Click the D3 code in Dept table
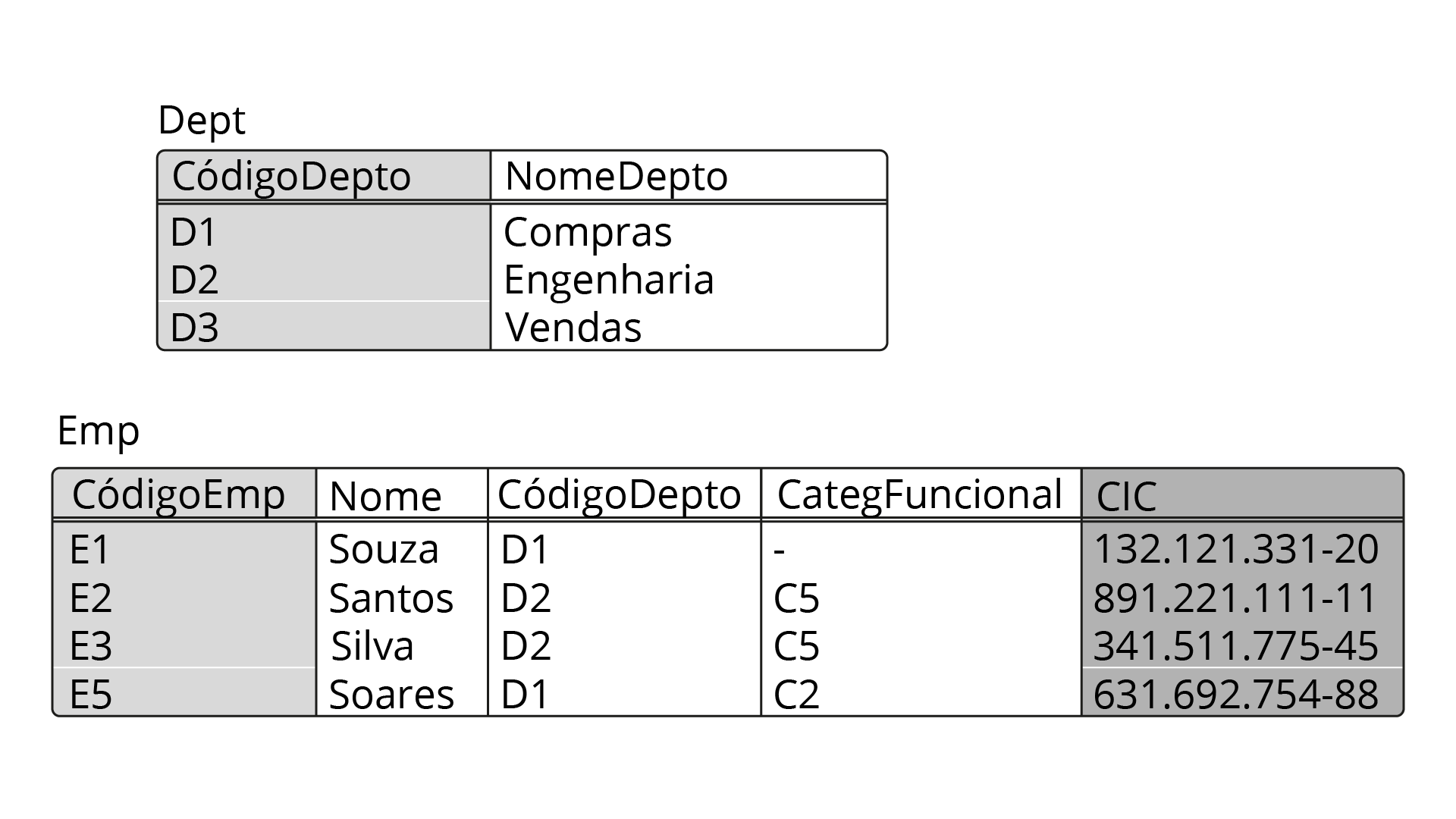The width and height of the screenshot is (1456, 819). click(194, 328)
